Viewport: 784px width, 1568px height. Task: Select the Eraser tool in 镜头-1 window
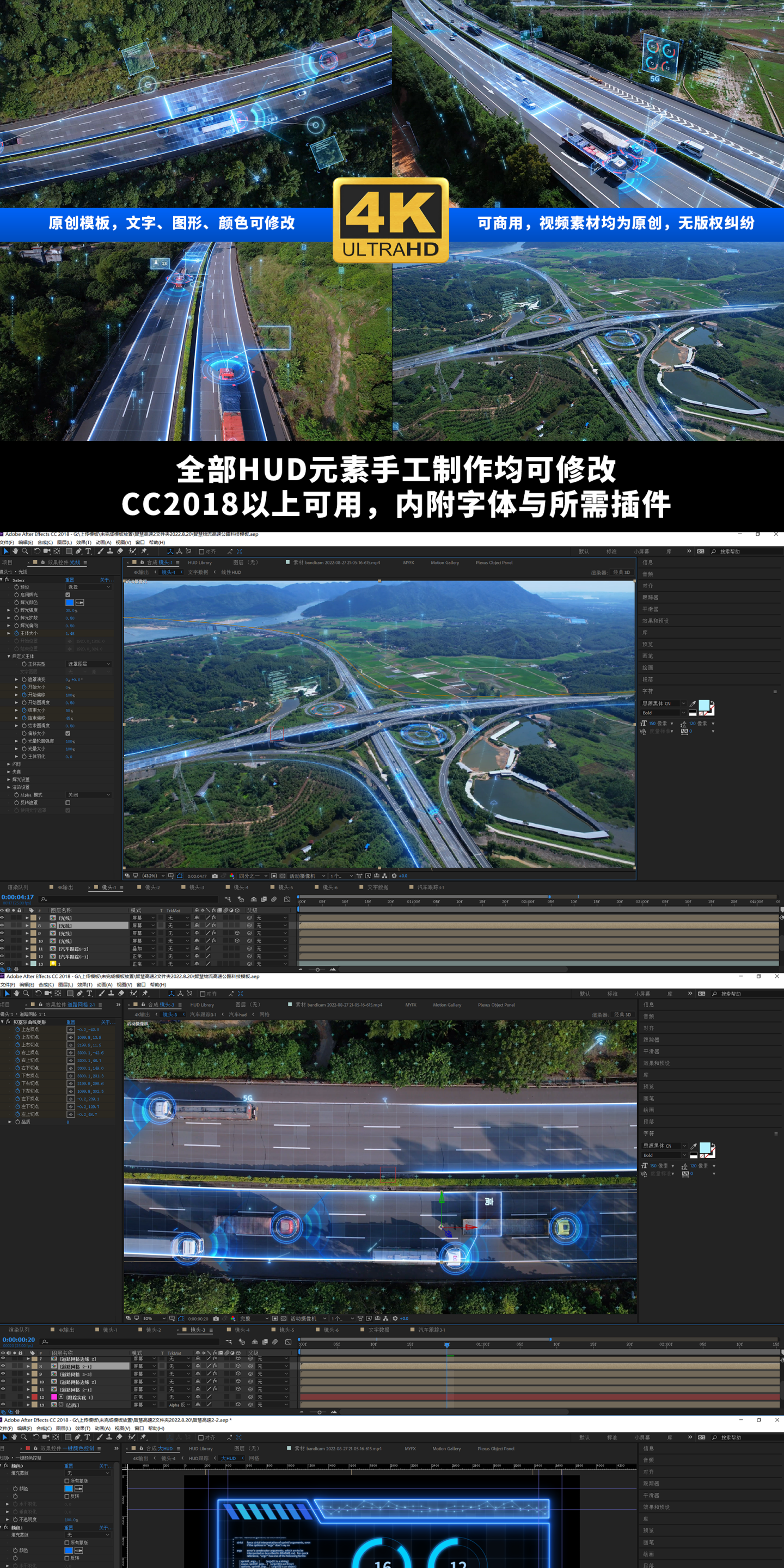tap(120, 551)
